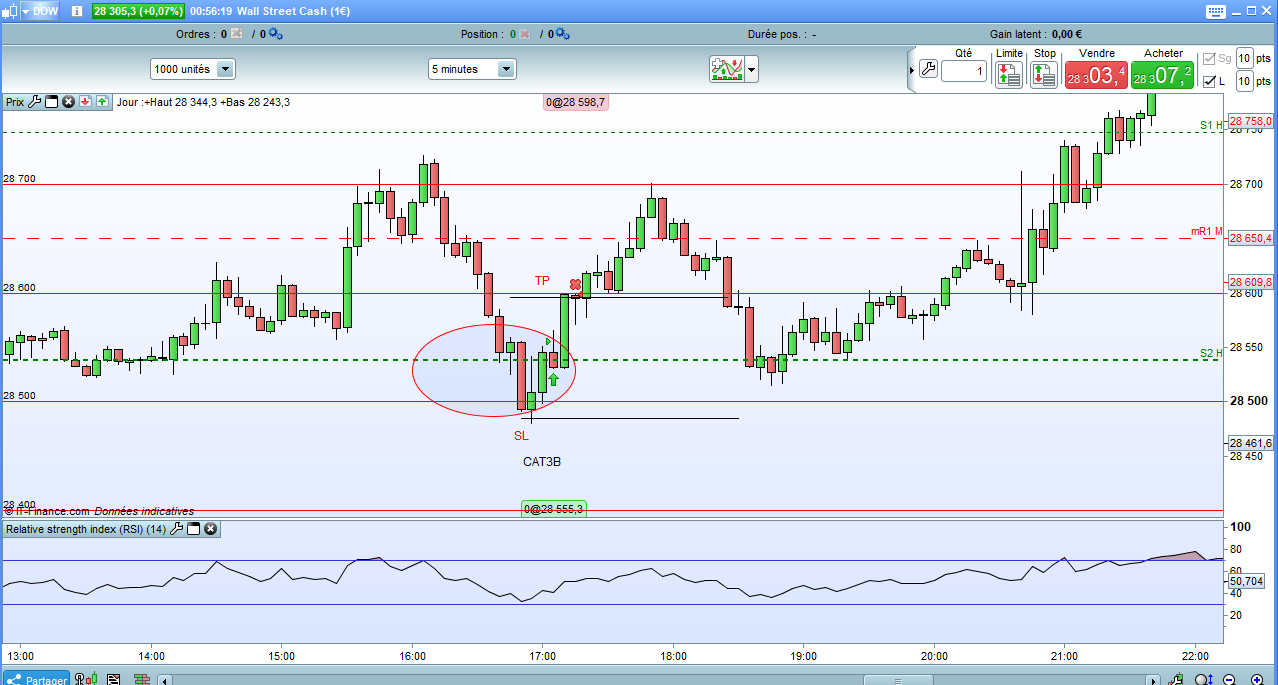The image size is (1278, 685).
Task: Maximize the Prix panel window icon
Action: [x=51, y=101]
